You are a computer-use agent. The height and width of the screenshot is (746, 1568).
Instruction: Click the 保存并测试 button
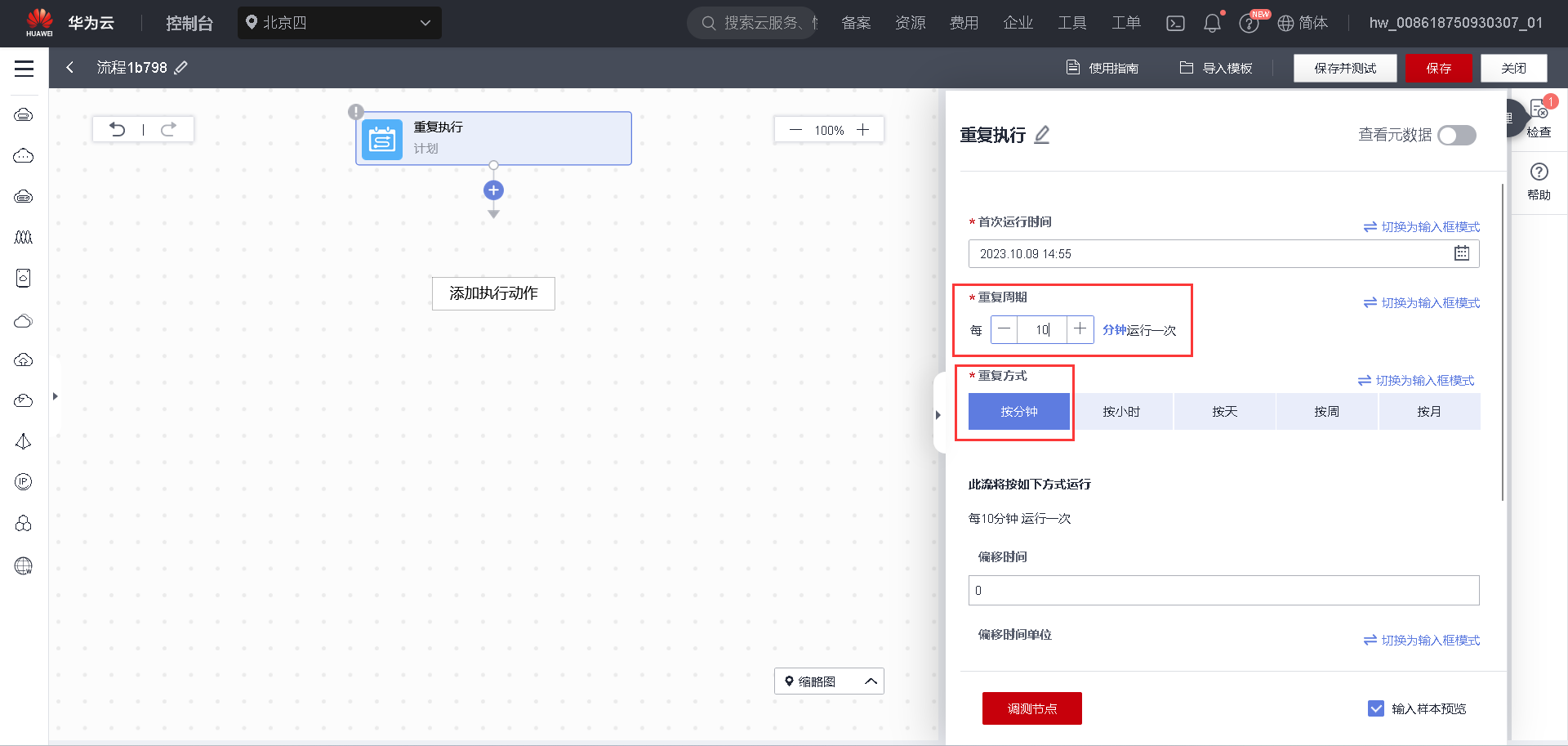click(x=1345, y=68)
